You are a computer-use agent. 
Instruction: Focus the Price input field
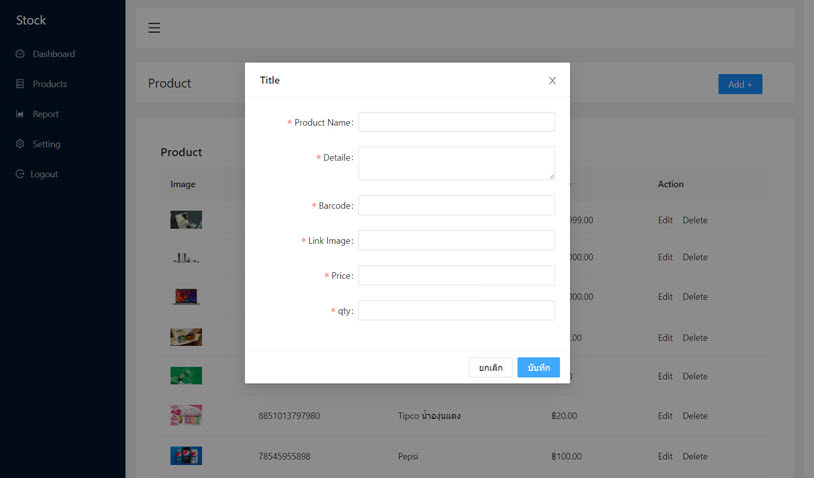point(456,275)
